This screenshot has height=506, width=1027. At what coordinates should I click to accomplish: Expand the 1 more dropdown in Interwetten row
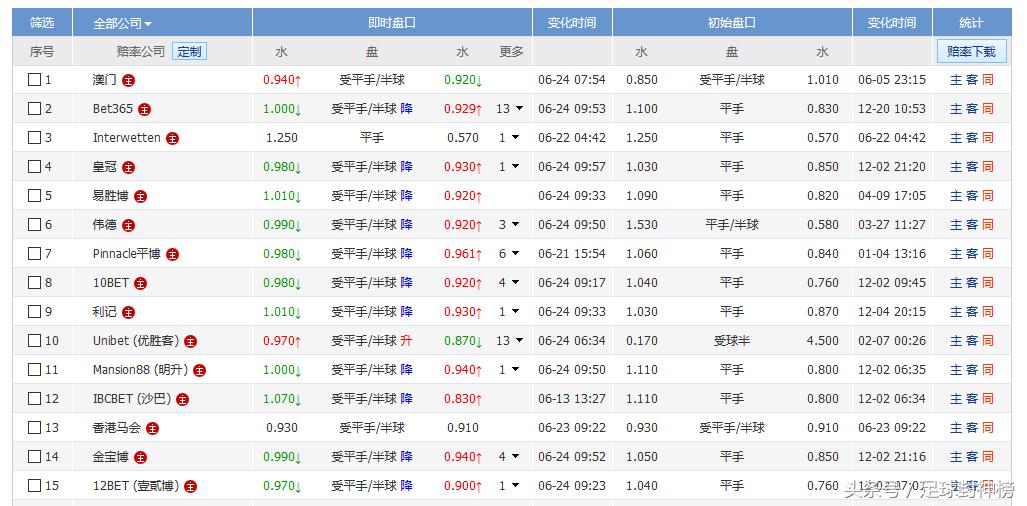(x=509, y=137)
